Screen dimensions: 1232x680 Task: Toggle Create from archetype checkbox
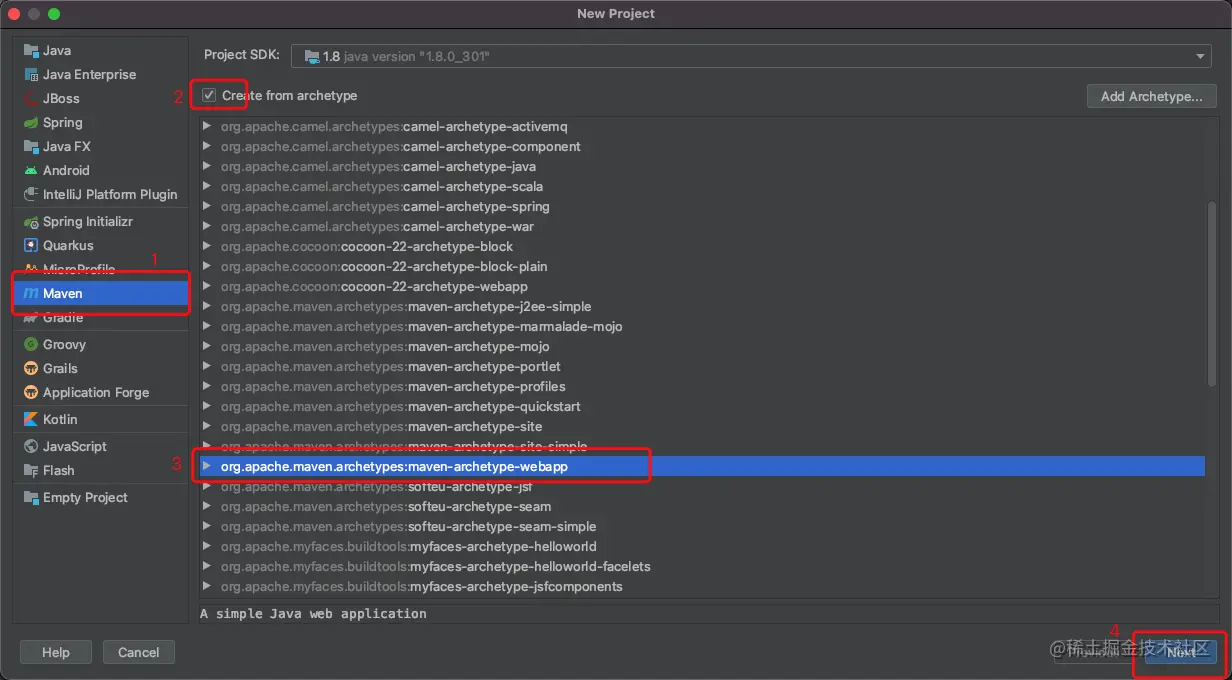(x=209, y=95)
